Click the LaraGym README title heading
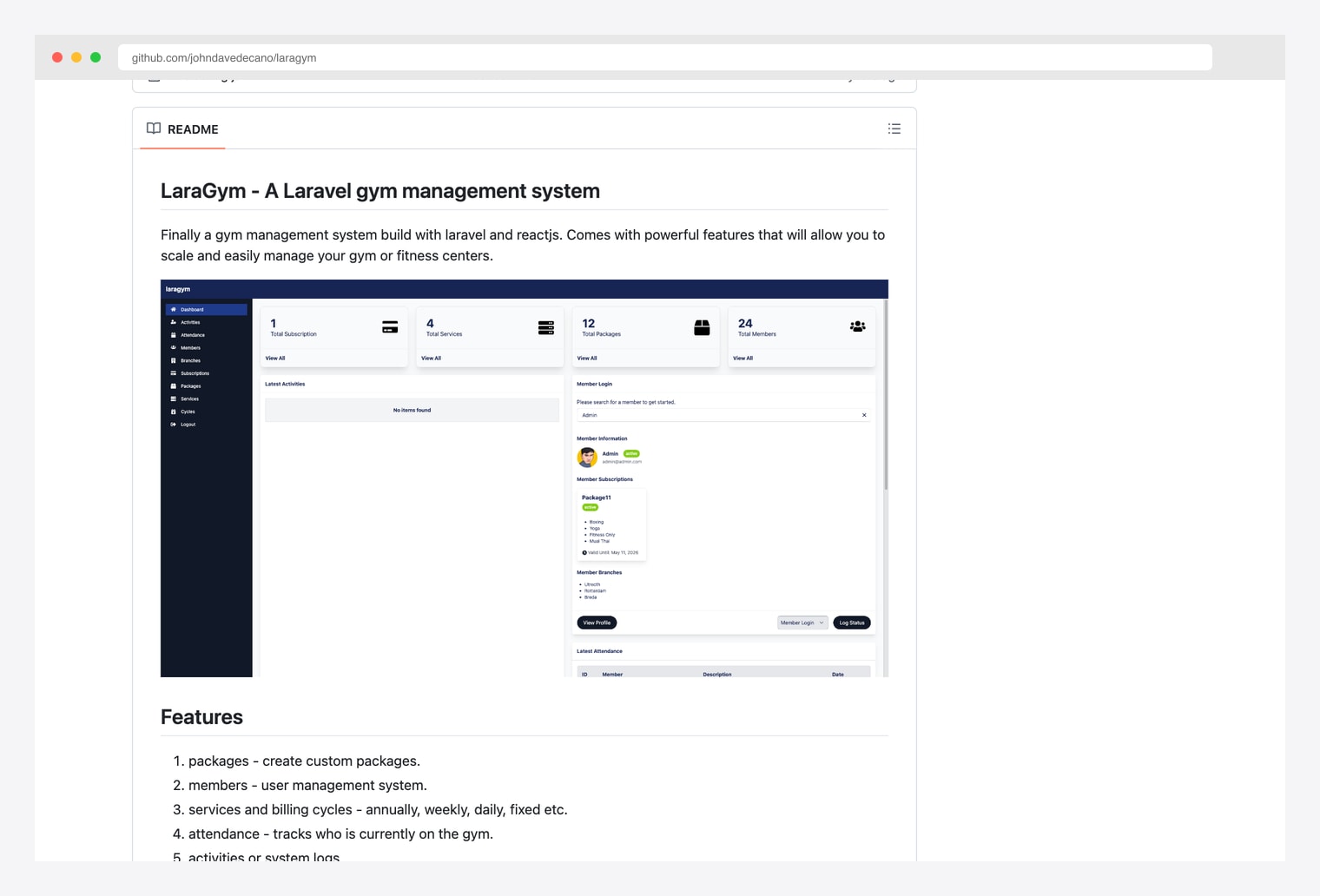Image resolution: width=1320 pixels, height=896 pixels. tap(380, 191)
